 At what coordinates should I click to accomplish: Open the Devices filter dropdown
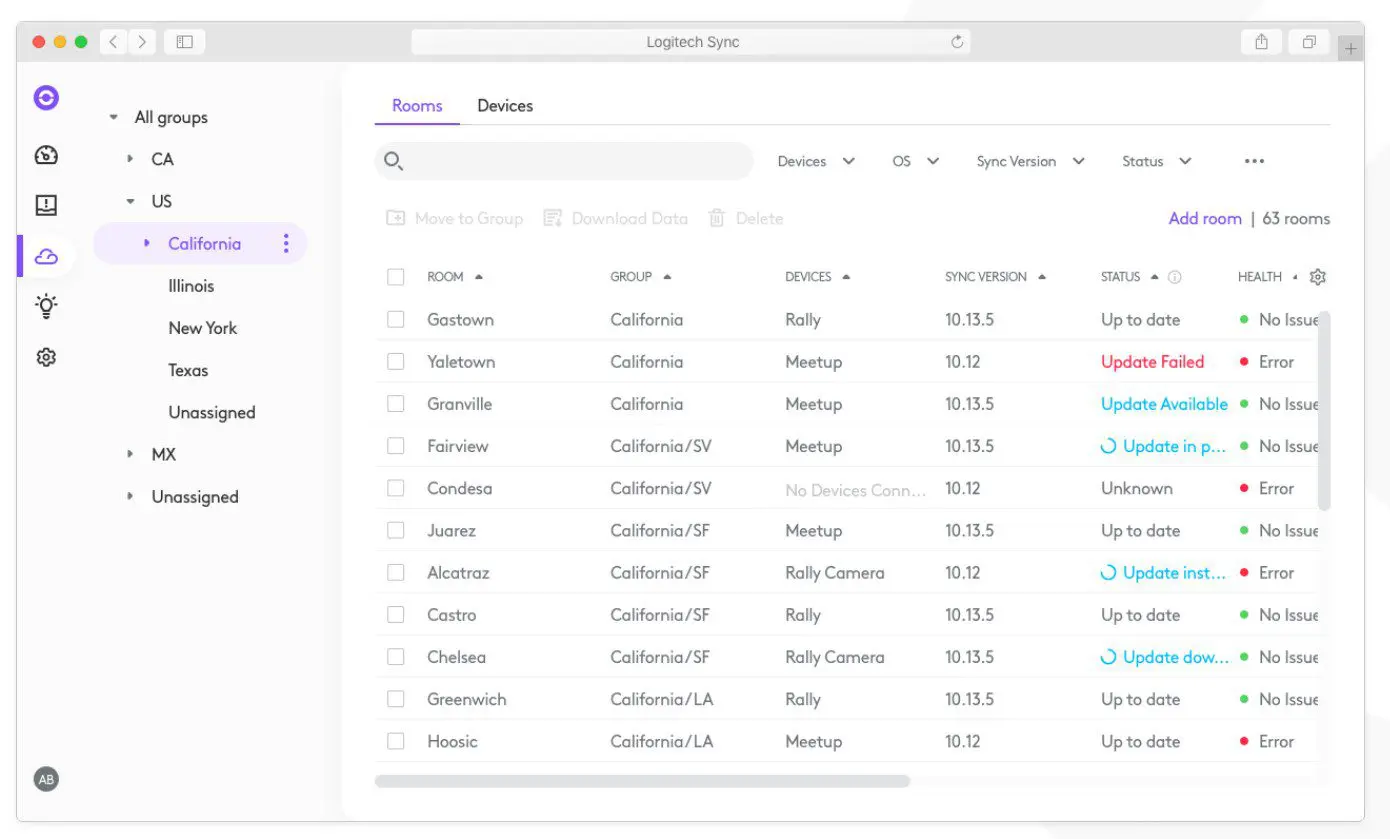(816, 161)
